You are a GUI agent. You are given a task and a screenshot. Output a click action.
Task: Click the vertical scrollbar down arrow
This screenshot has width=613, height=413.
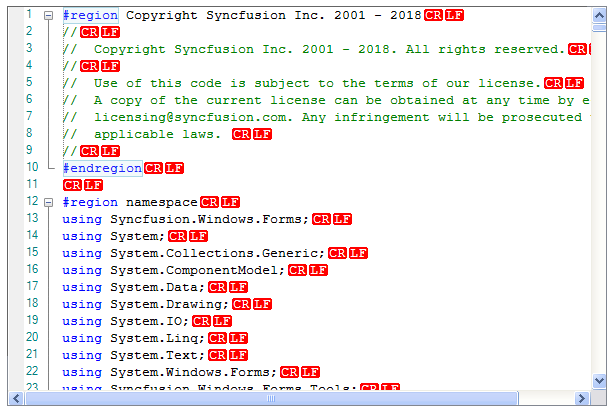coord(599,380)
